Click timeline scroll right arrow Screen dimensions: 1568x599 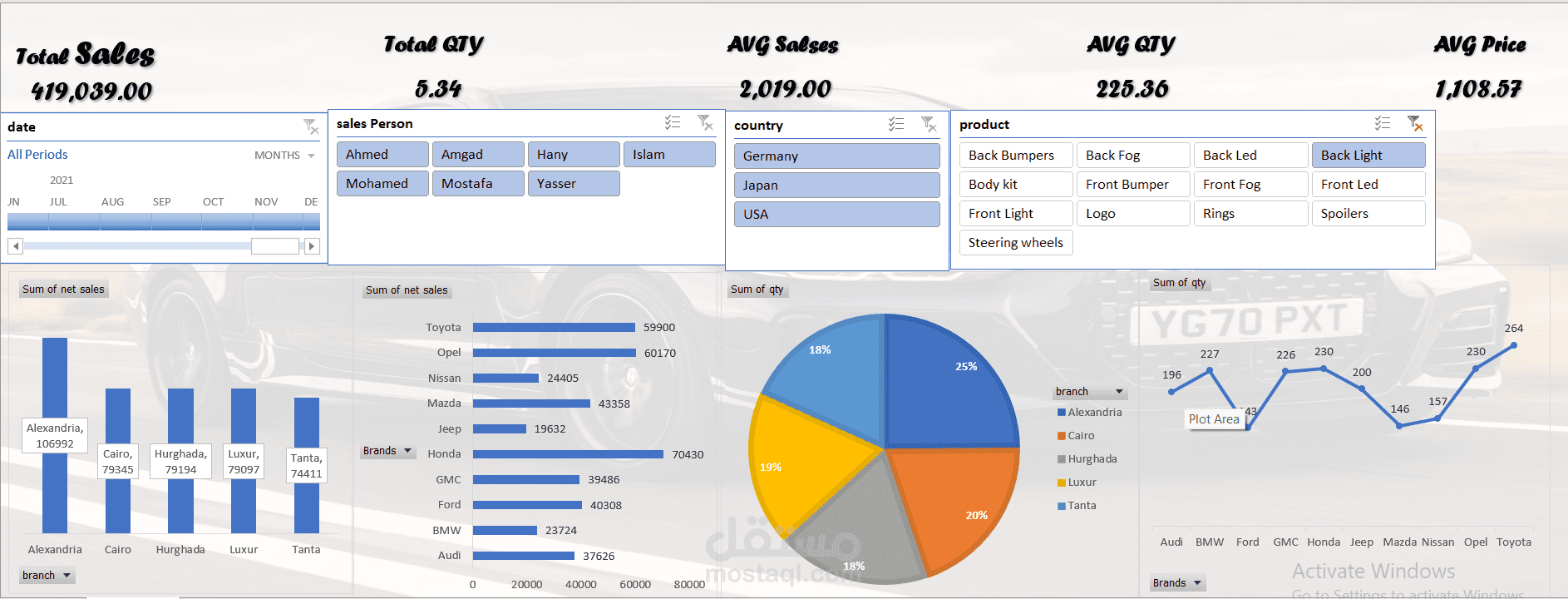click(x=312, y=246)
